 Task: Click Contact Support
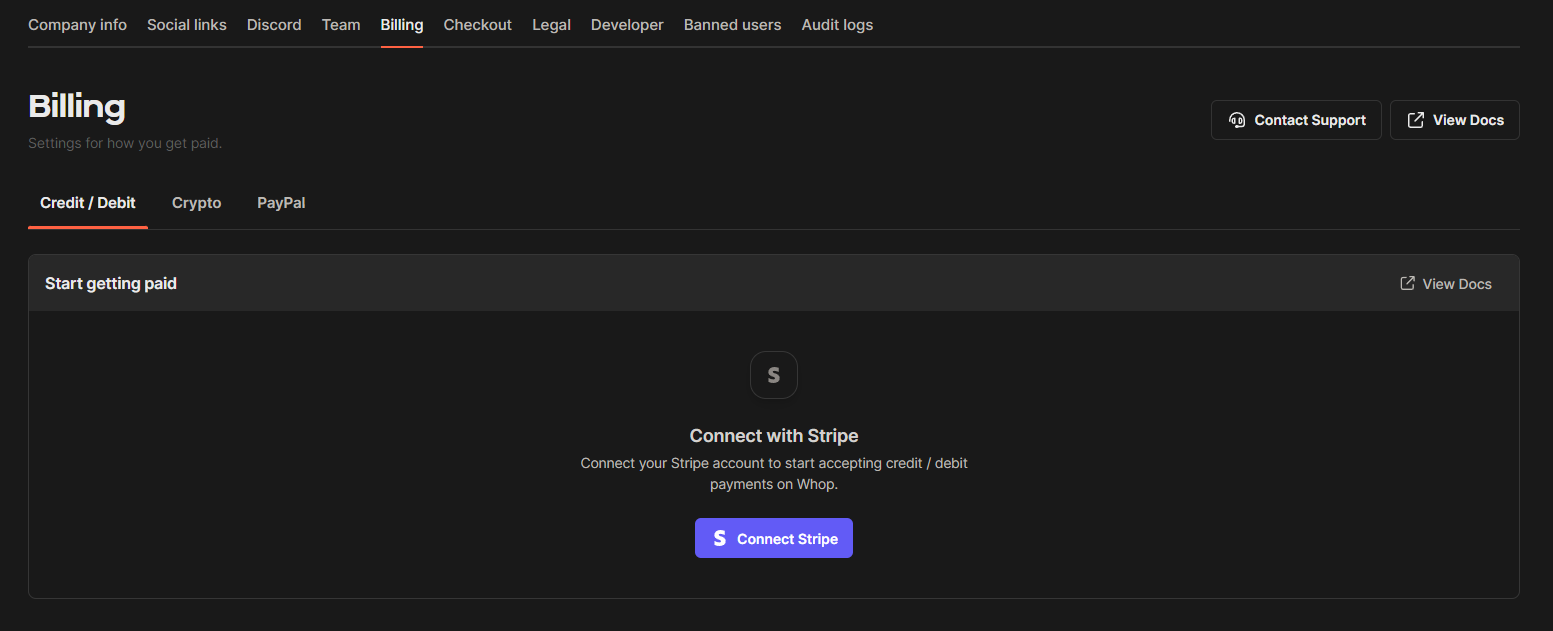[x=1296, y=119]
